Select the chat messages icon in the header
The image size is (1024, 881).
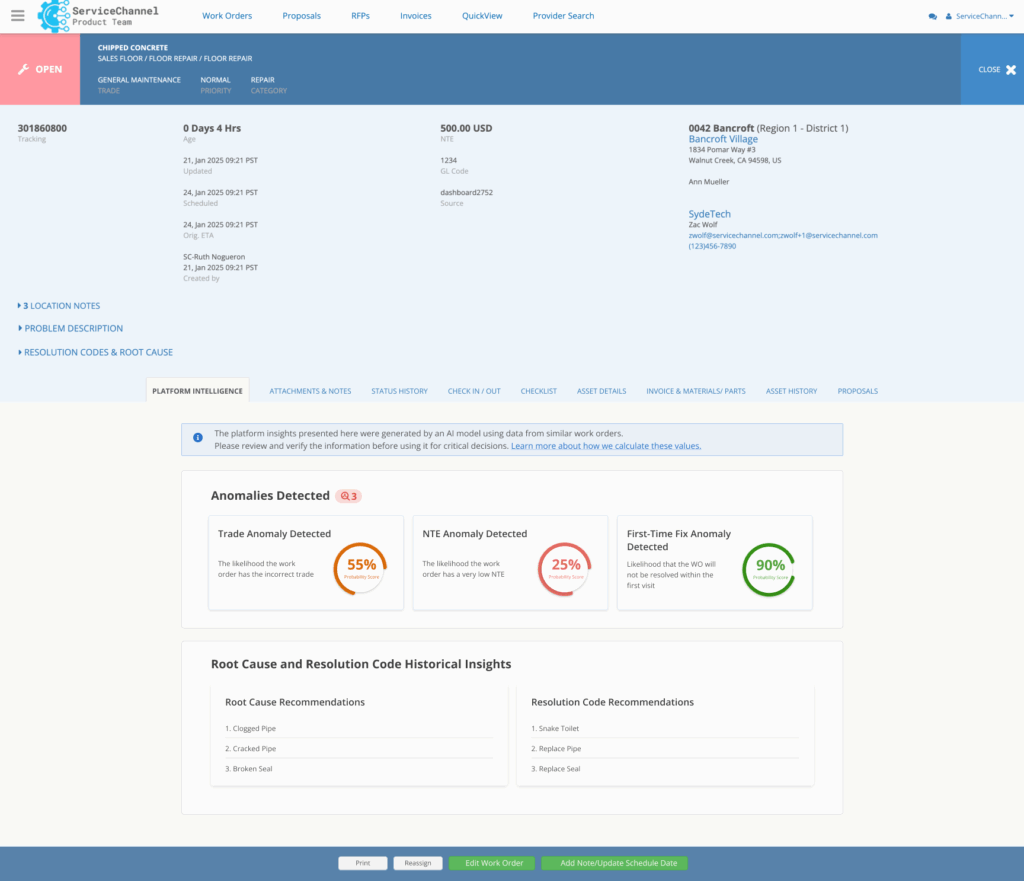(x=933, y=16)
